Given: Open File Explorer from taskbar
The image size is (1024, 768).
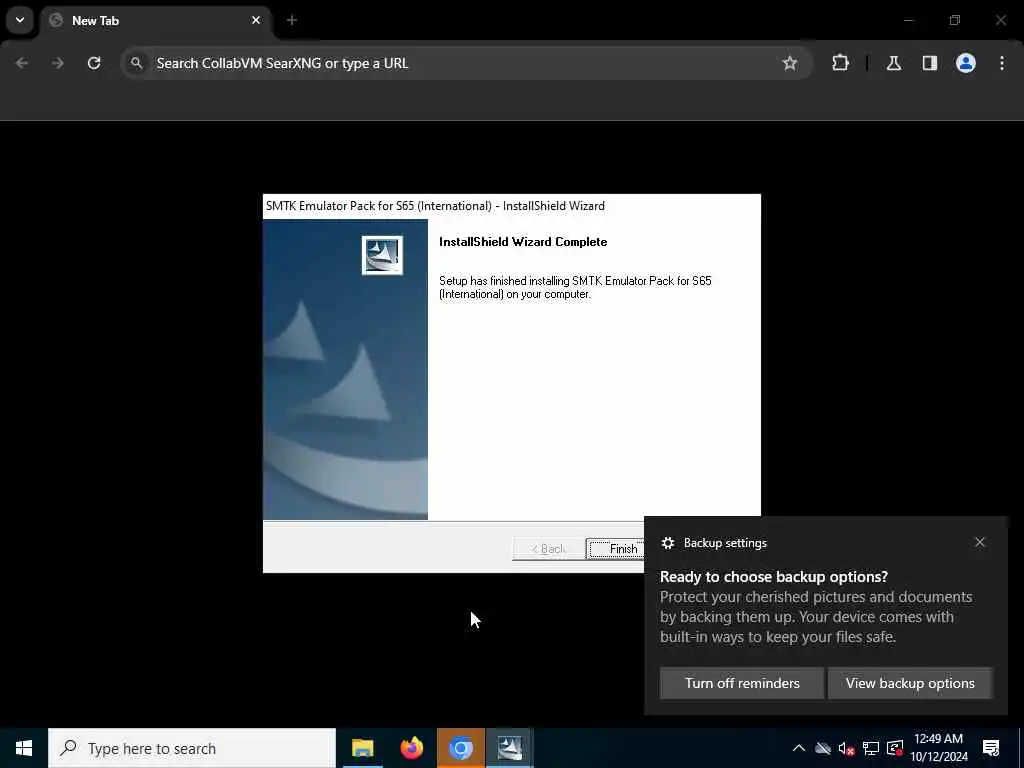Looking at the screenshot, I should point(362,748).
